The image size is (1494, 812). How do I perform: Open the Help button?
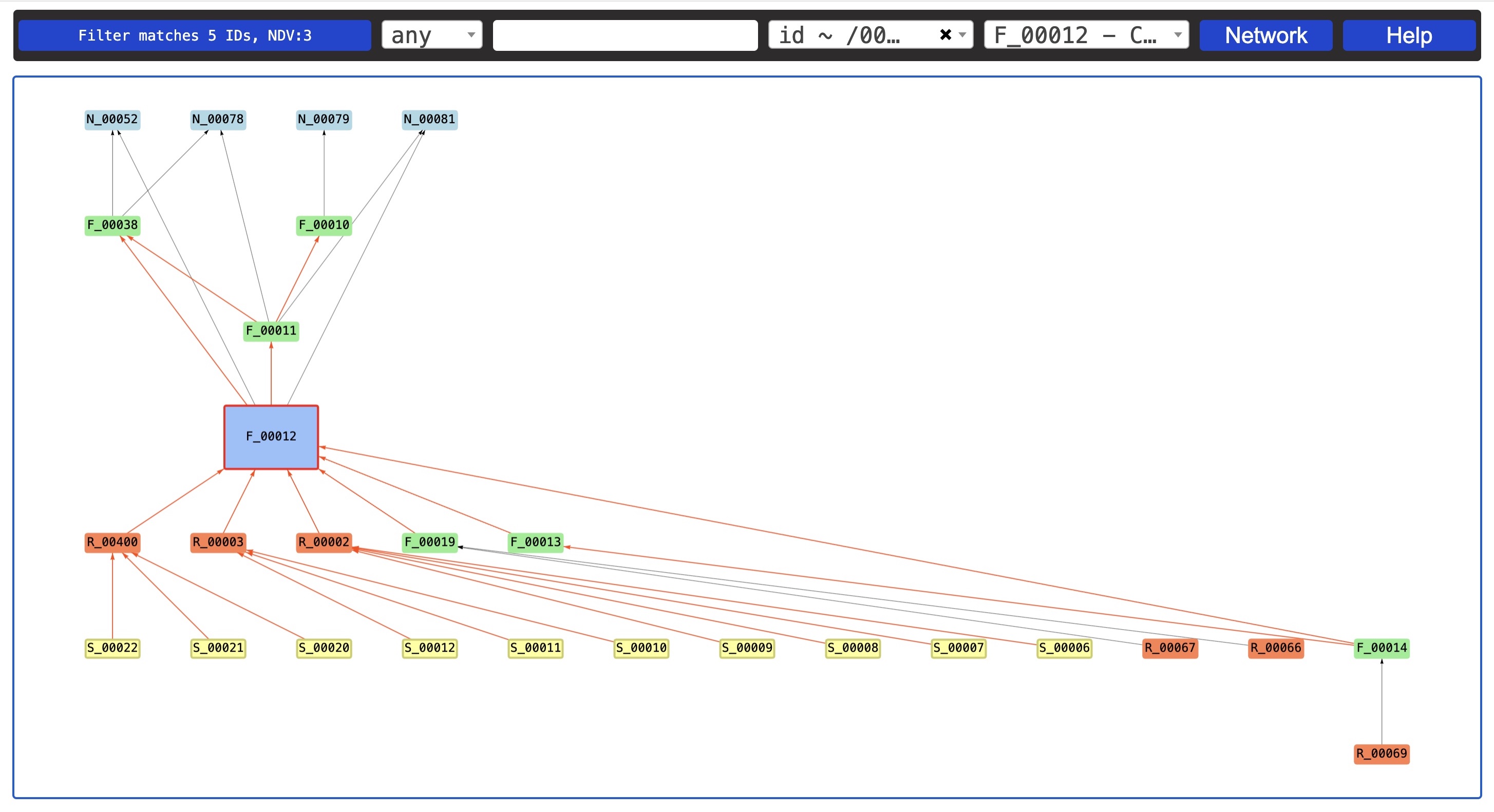coord(1408,35)
